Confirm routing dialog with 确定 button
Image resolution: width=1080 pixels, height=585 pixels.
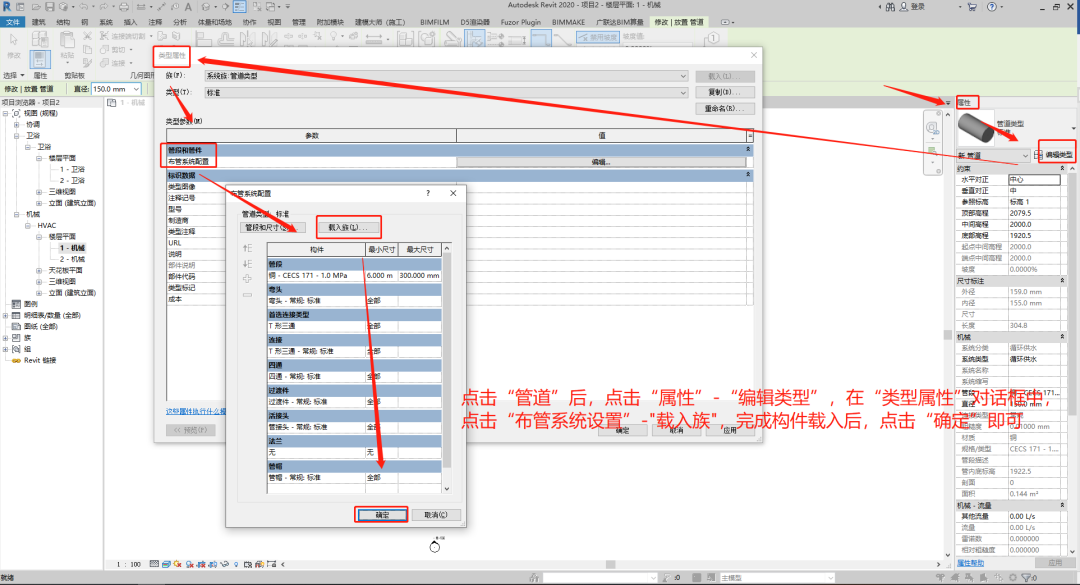382,515
